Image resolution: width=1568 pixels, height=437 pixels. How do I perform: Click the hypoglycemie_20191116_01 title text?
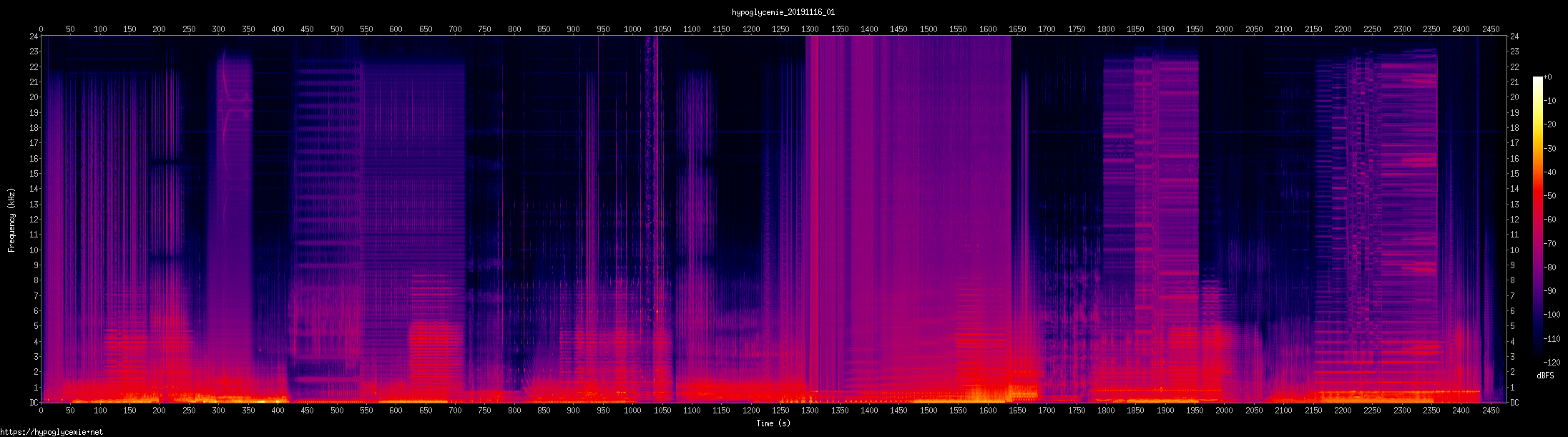pyautogui.click(x=783, y=12)
